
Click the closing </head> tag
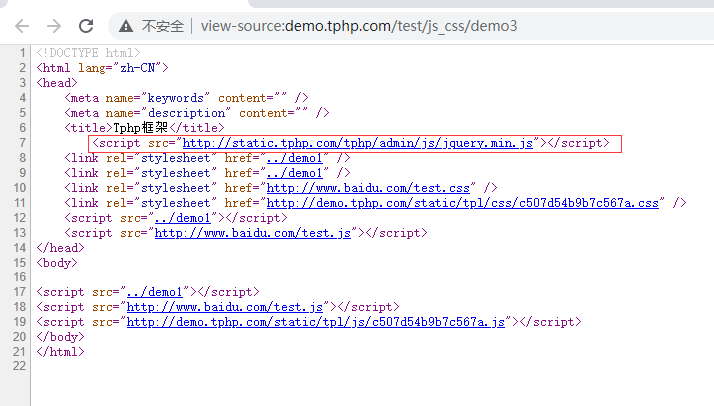click(61, 248)
